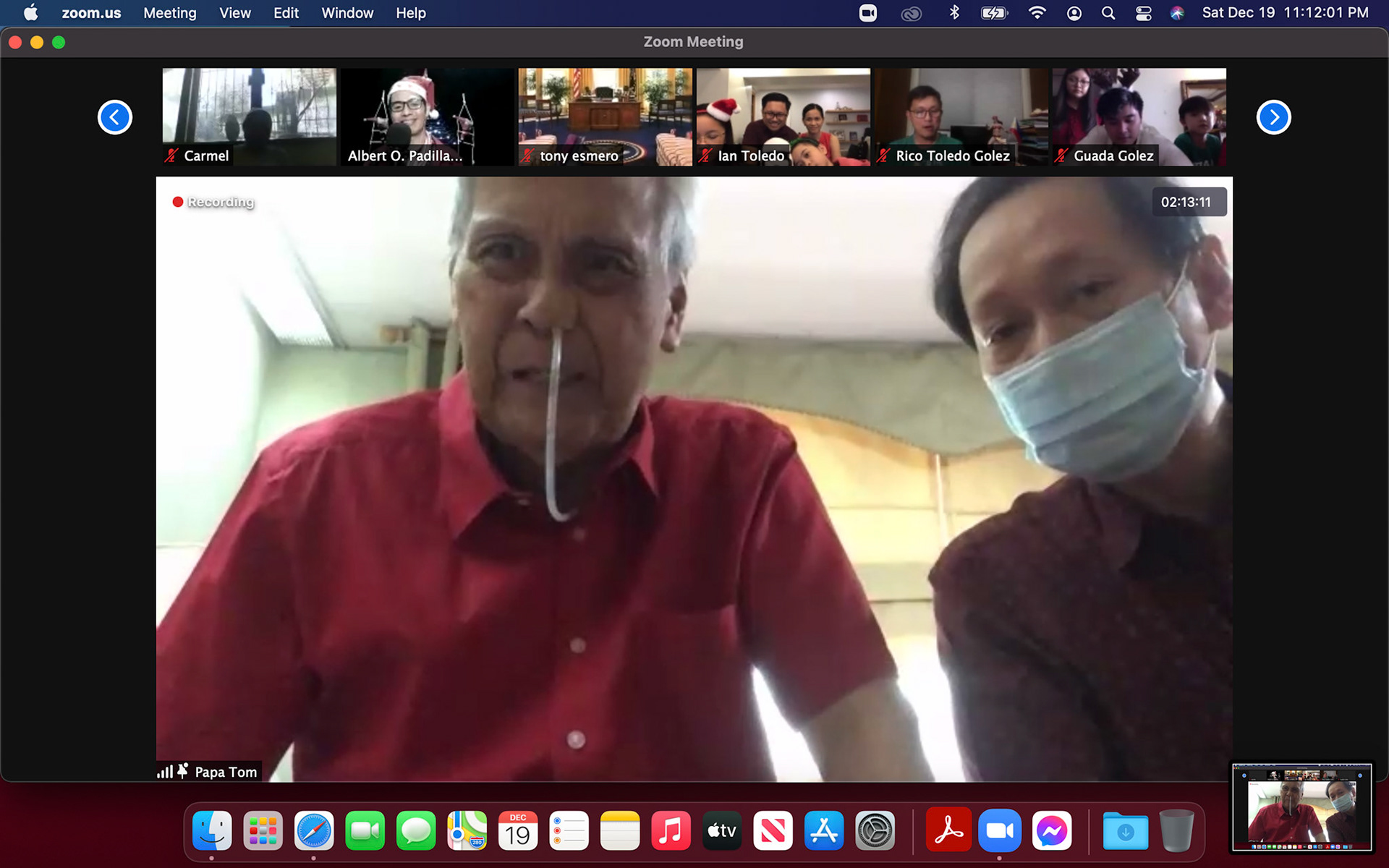The image size is (1389, 868).
Task: Select Rico Toledo Golez video thumbnail
Action: [961, 117]
